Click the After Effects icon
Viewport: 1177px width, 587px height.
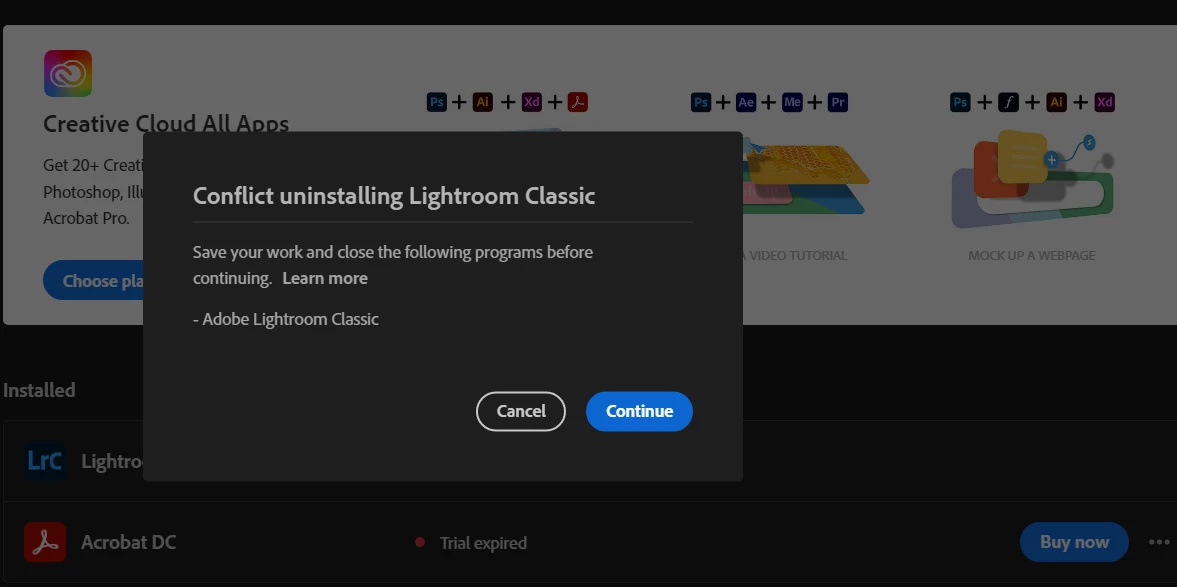(x=745, y=102)
